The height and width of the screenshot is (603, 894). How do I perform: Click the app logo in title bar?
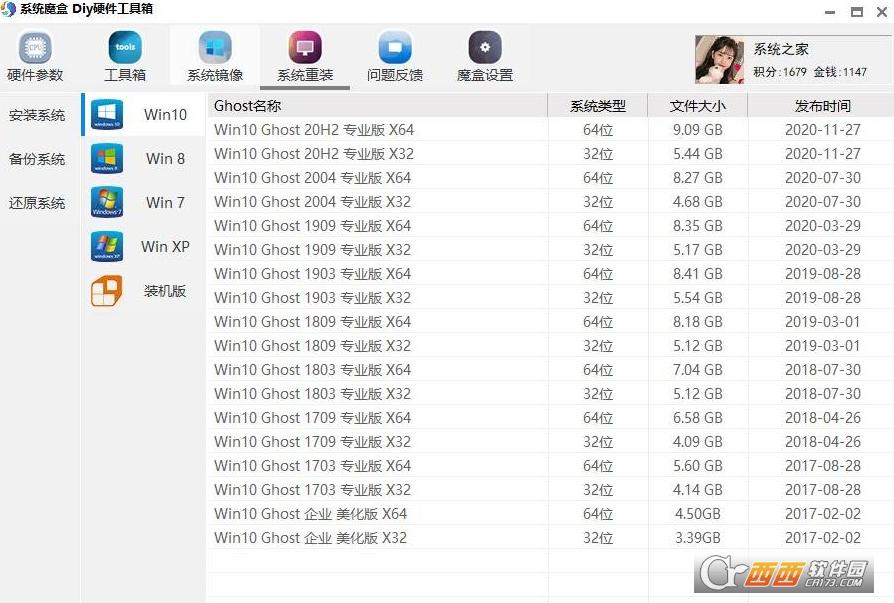(9, 9)
